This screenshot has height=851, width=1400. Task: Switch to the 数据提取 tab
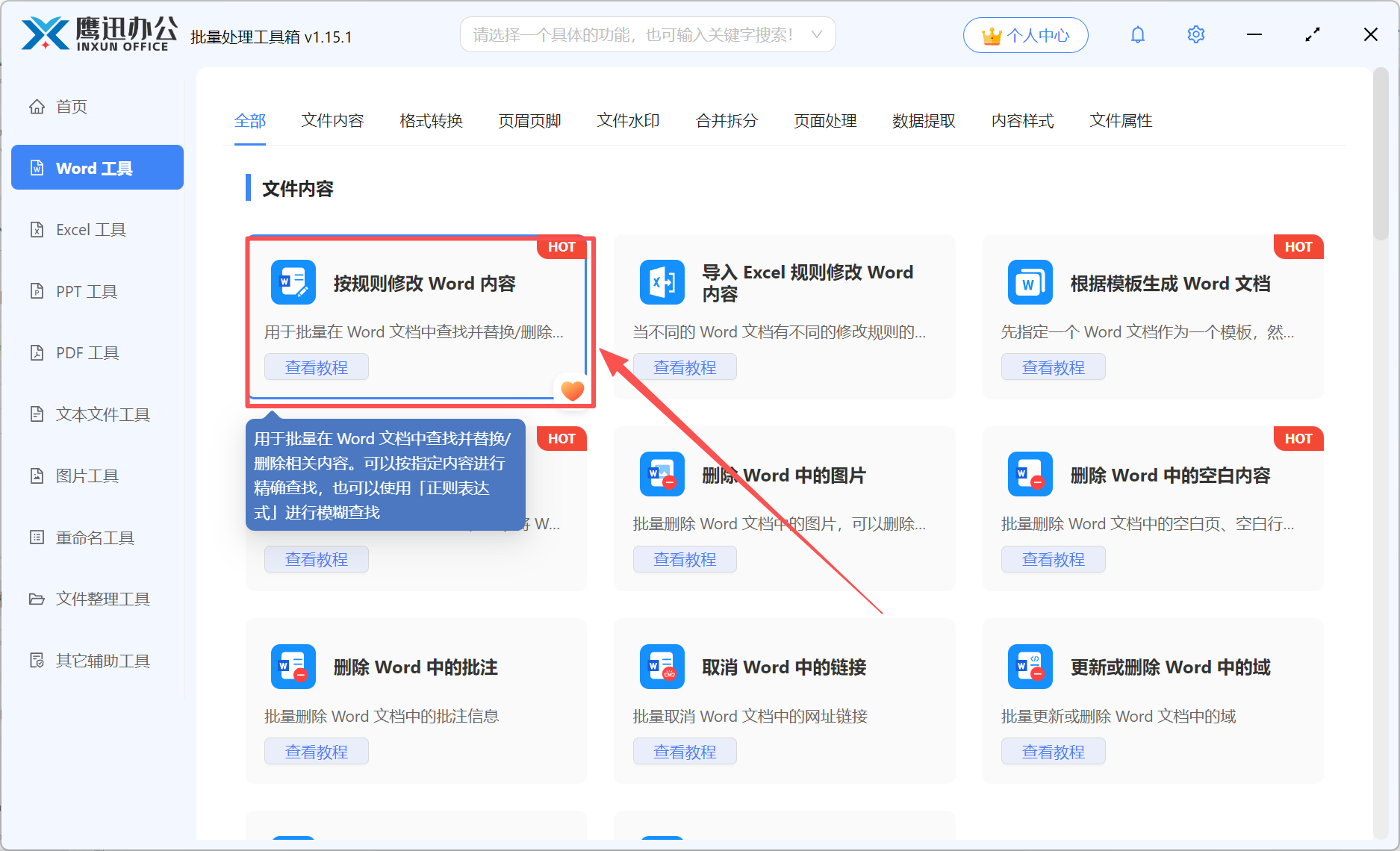pyautogui.click(x=924, y=121)
